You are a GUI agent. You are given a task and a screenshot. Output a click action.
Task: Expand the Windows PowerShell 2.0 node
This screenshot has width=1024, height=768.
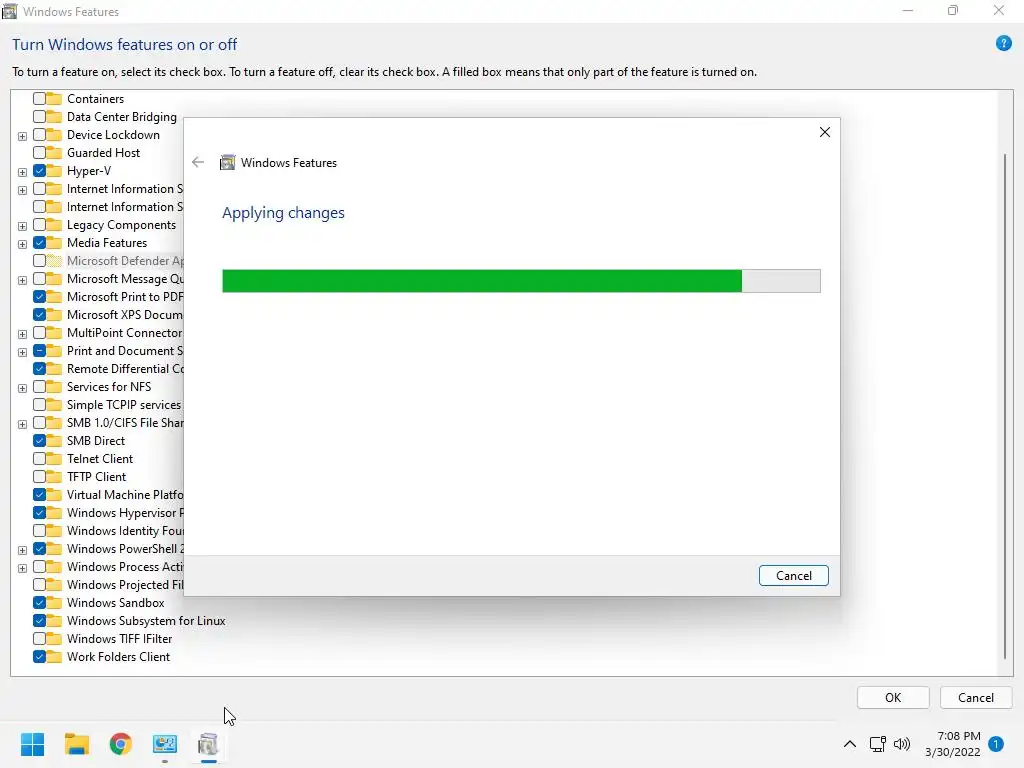click(x=22, y=550)
